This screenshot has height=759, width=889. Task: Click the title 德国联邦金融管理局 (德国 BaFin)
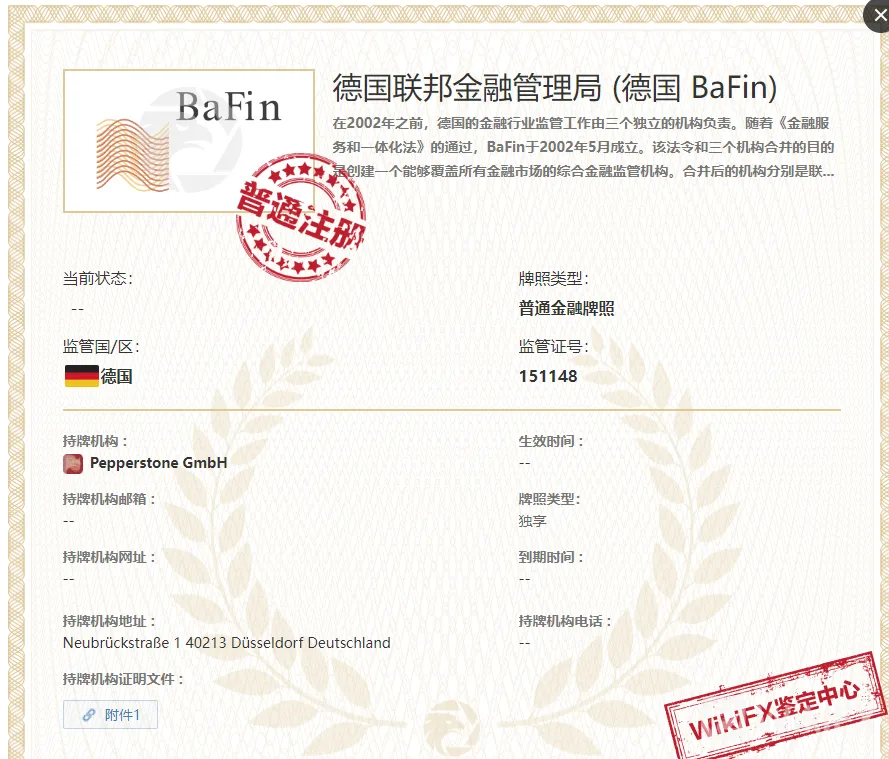[x=554, y=88]
